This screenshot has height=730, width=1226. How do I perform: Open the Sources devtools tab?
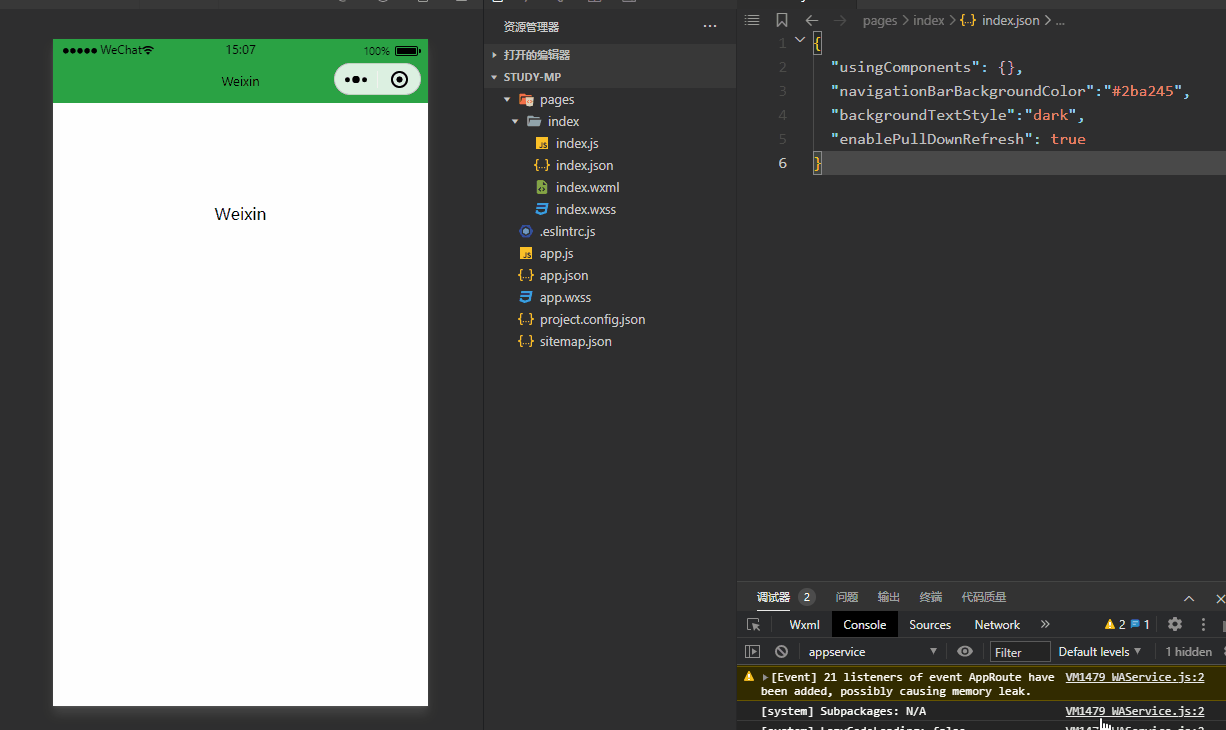coord(930,624)
